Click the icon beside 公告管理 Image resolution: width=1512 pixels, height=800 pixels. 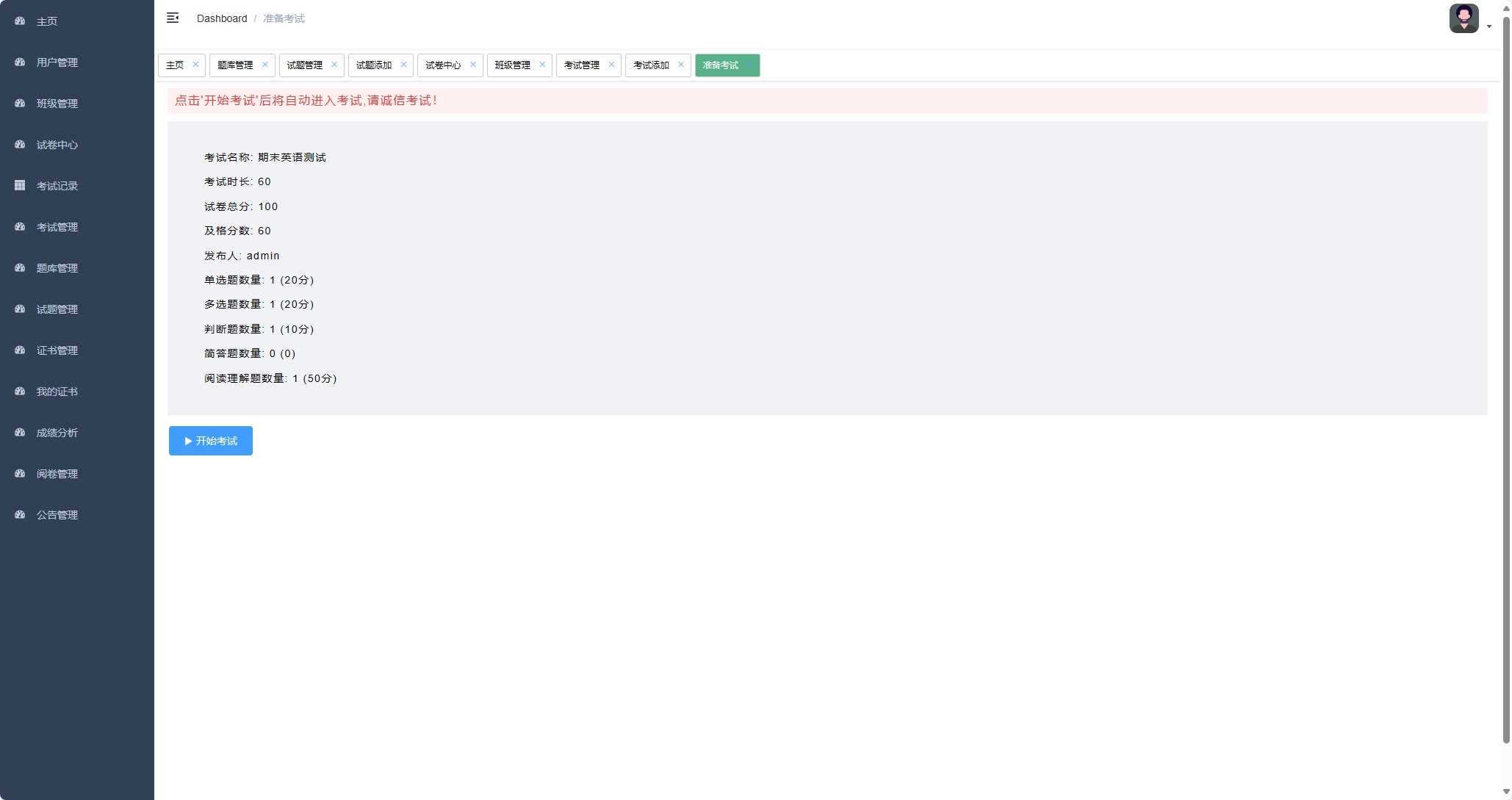point(20,515)
